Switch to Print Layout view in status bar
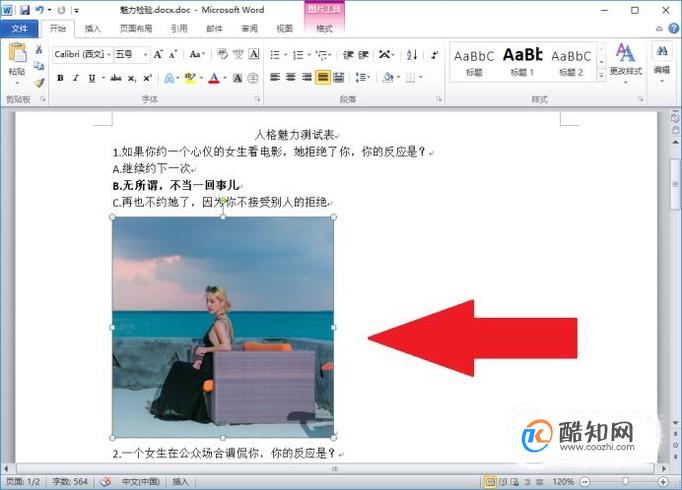Screen dimensions: 682x490 pos(490,482)
